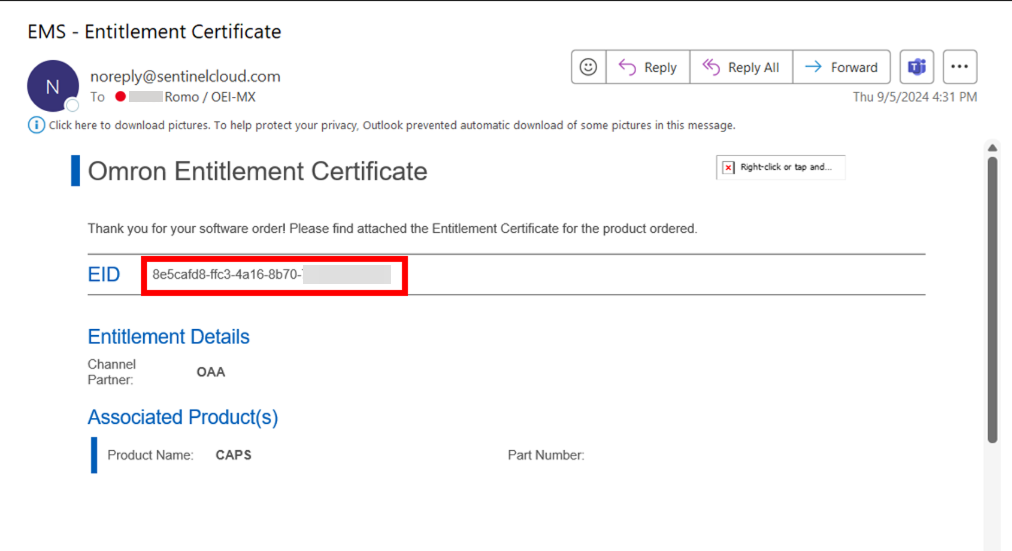Viewport: 1012px width, 551px height.
Task: Select the EID label
Action: click(x=104, y=275)
